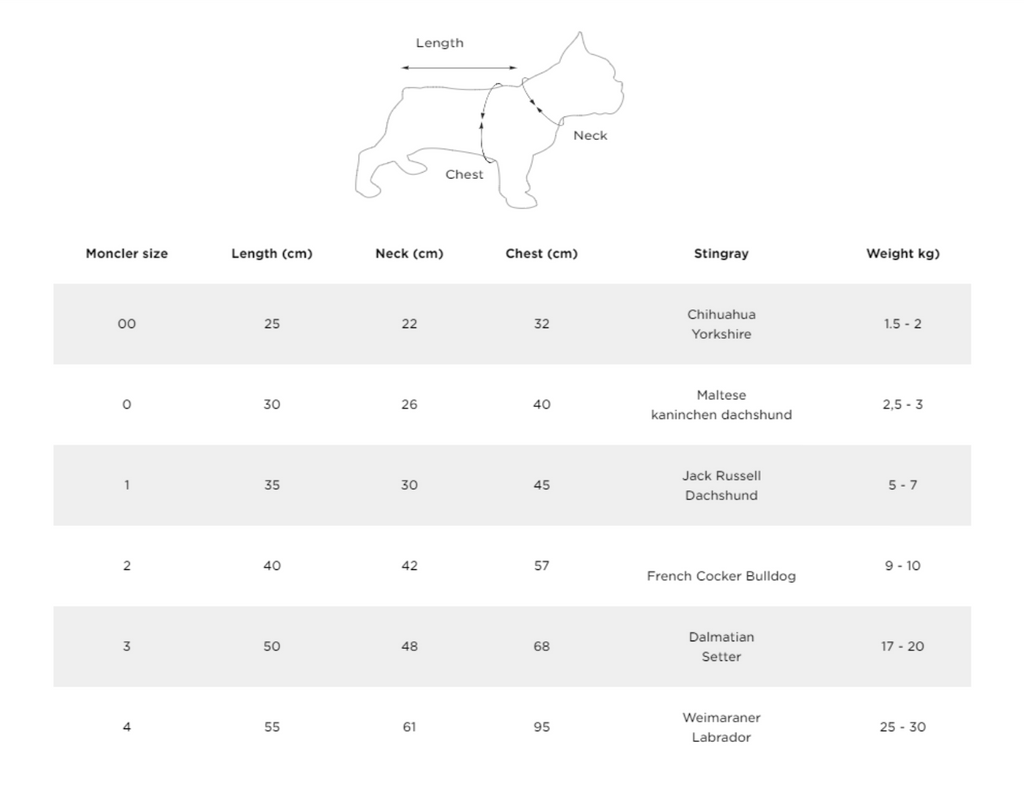Click the 1.5 - 2 weight value
Image resolution: width=1024 pixels, height=793 pixels.
coord(903,324)
